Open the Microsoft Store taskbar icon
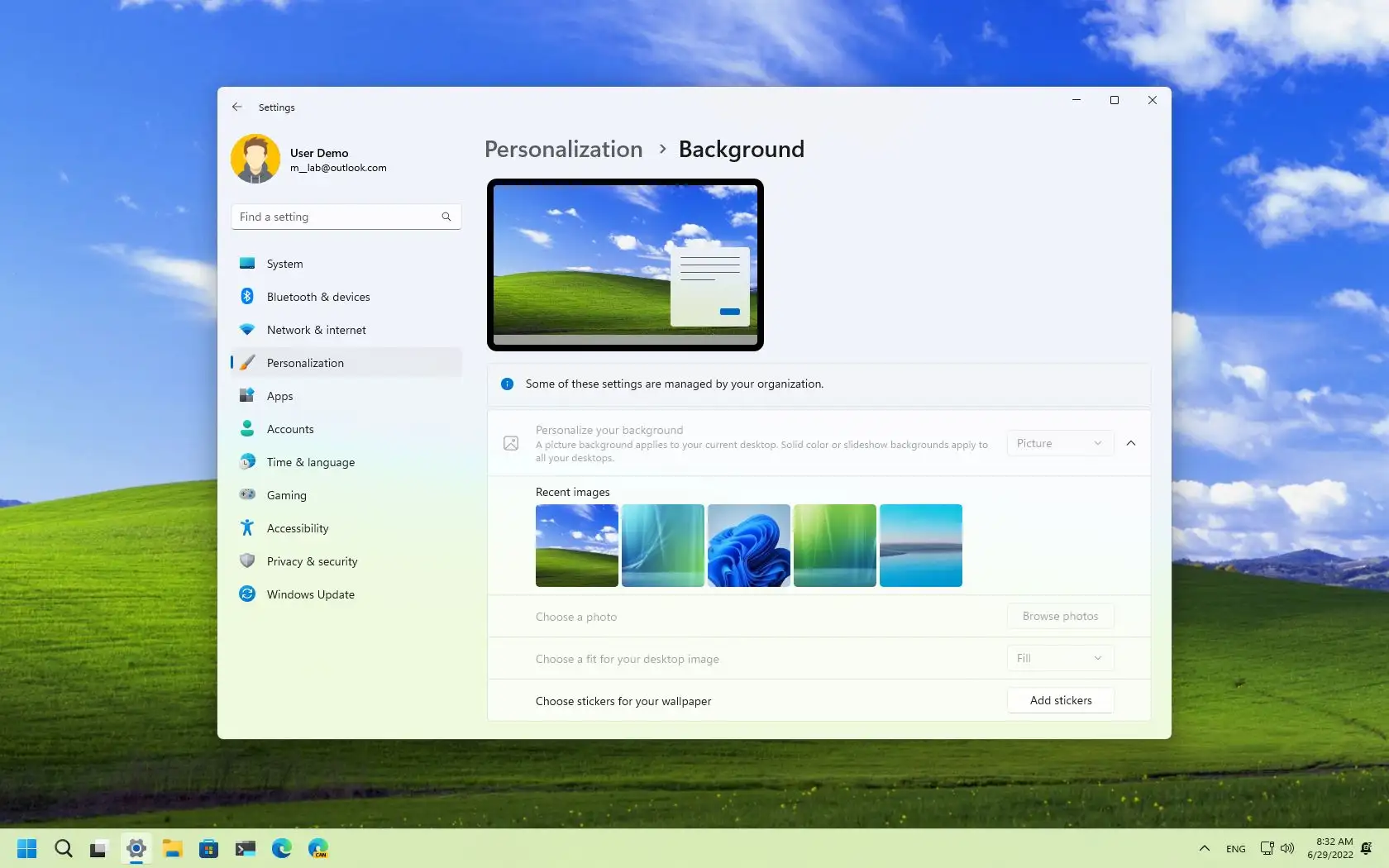This screenshot has width=1389, height=868. click(x=208, y=848)
